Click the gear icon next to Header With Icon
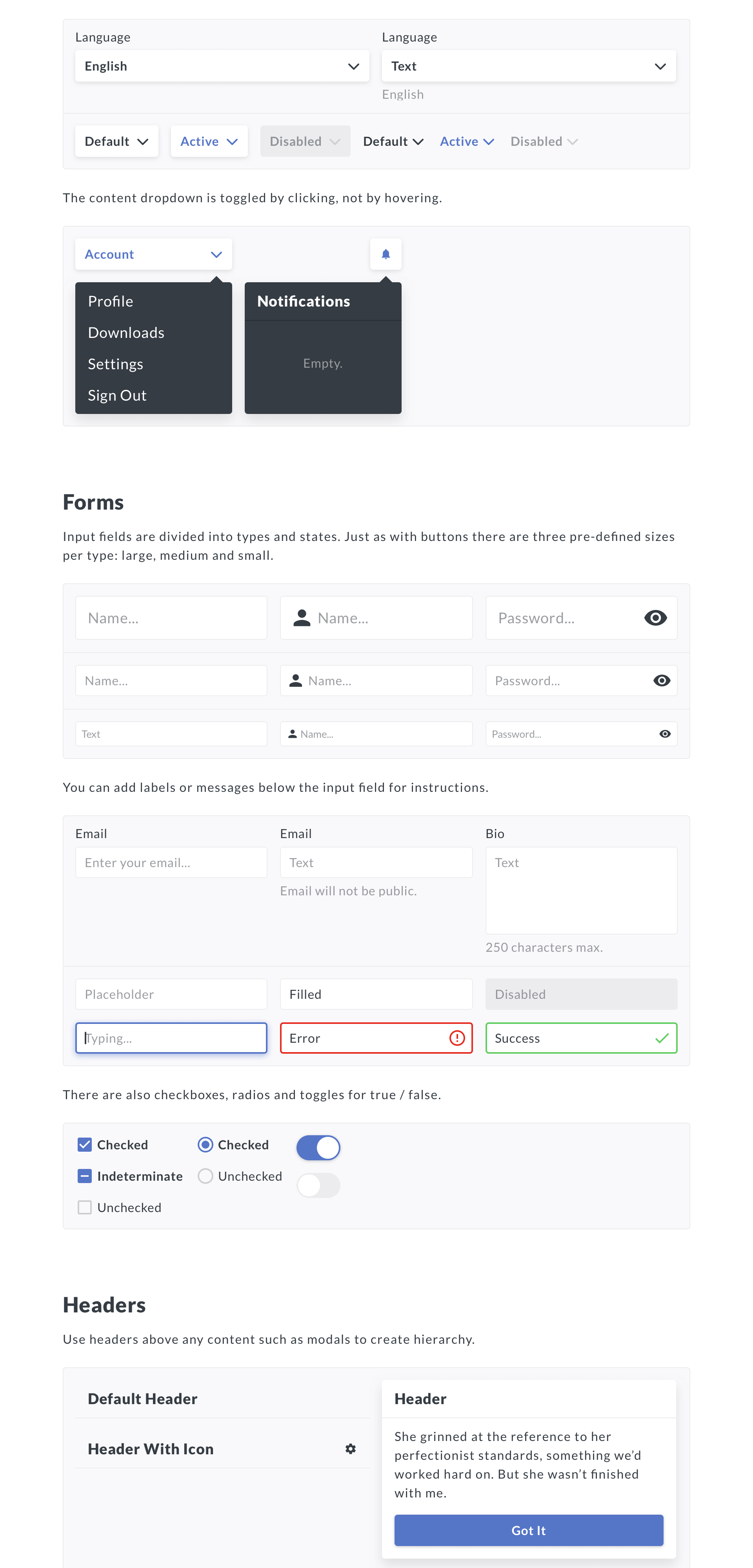Viewport: 753px width, 1568px height. (351, 1449)
